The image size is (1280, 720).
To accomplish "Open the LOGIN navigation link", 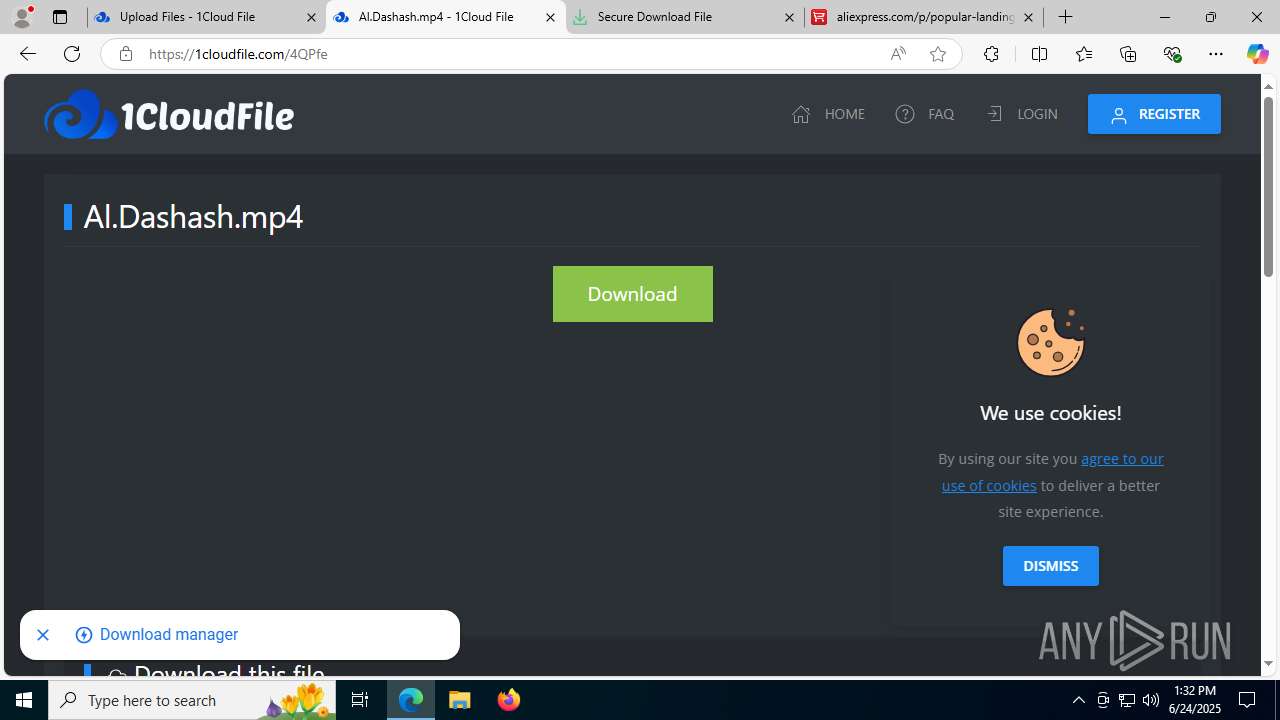I will (x=1021, y=114).
